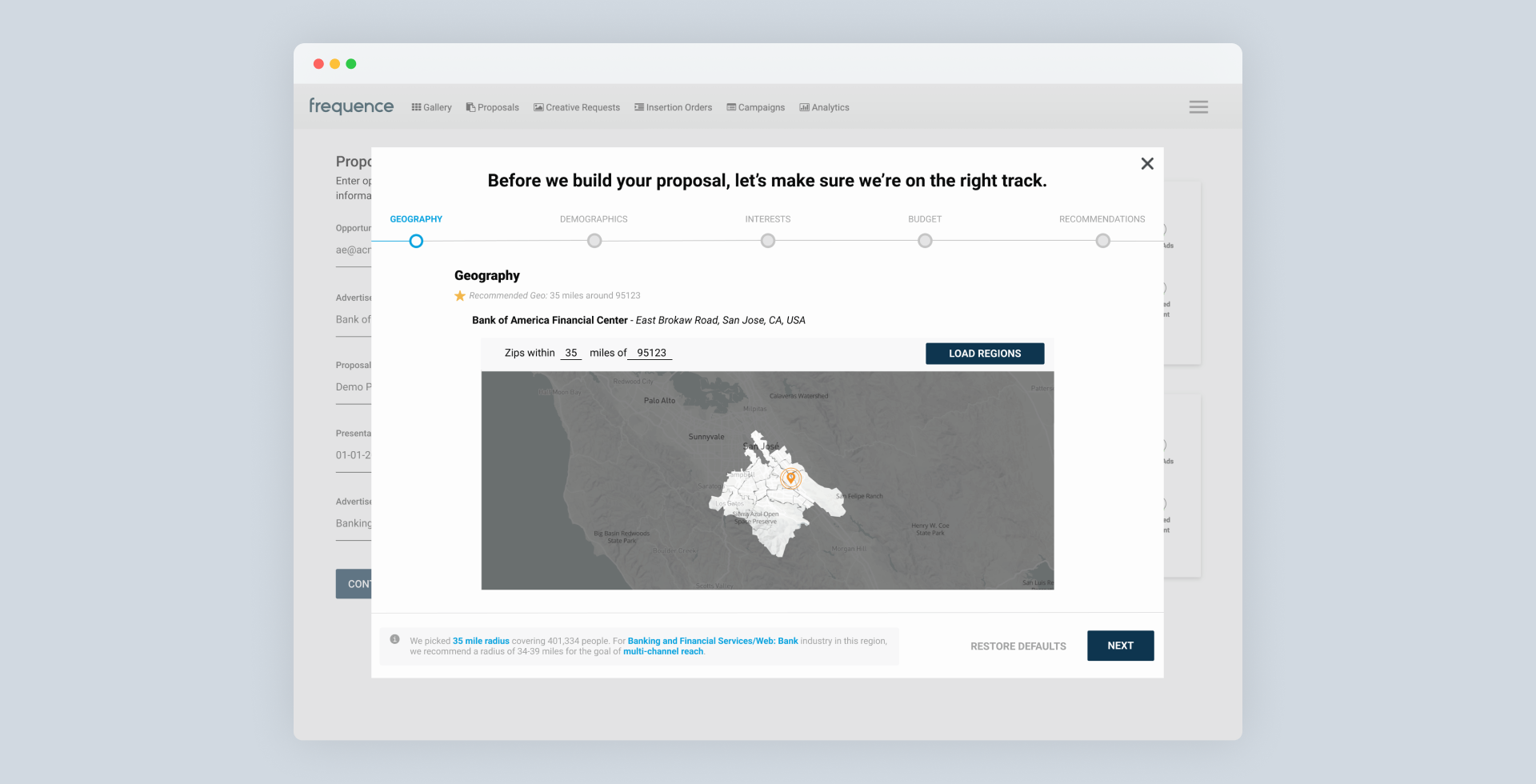Click the green macOS maximize dot
The width and height of the screenshot is (1536, 784).
(350, 64)
